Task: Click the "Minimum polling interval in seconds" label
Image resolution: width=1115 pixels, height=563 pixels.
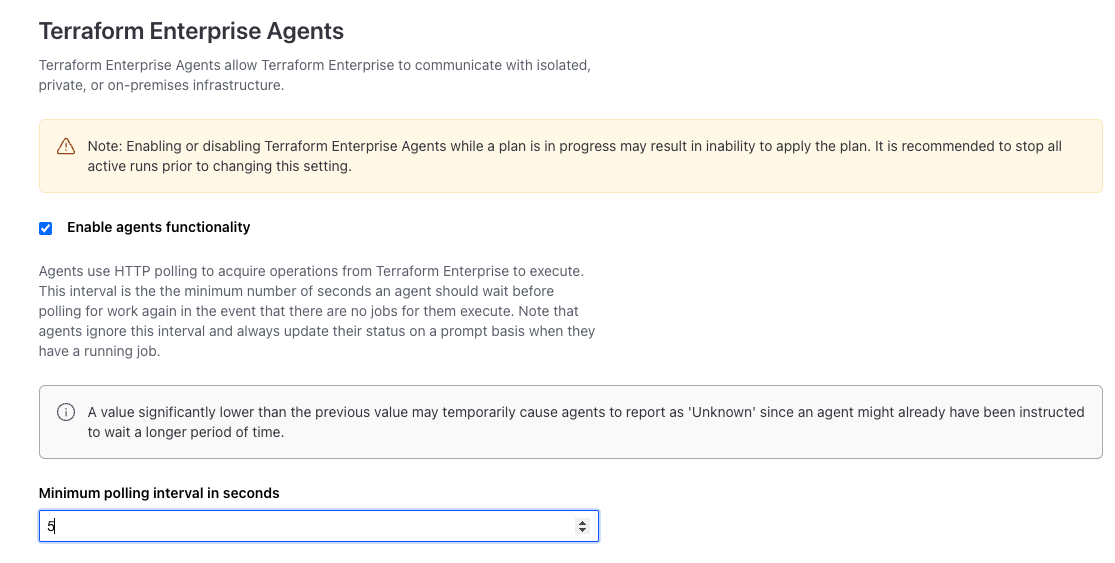Action: pos(159,493)
